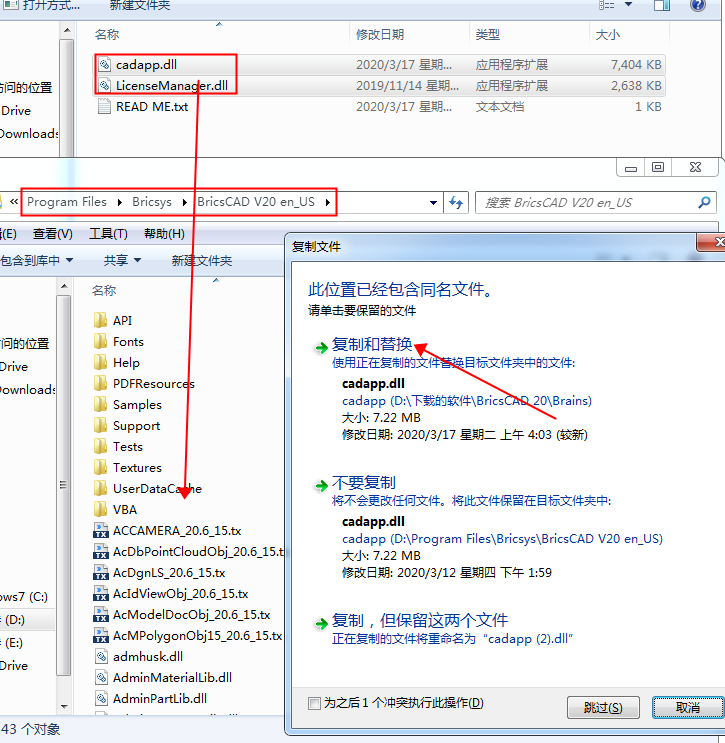Click 新建文件夹 in lower window toolbar
Screen dimensions: 725x743
pyautogui.click(x=202, y=260)
